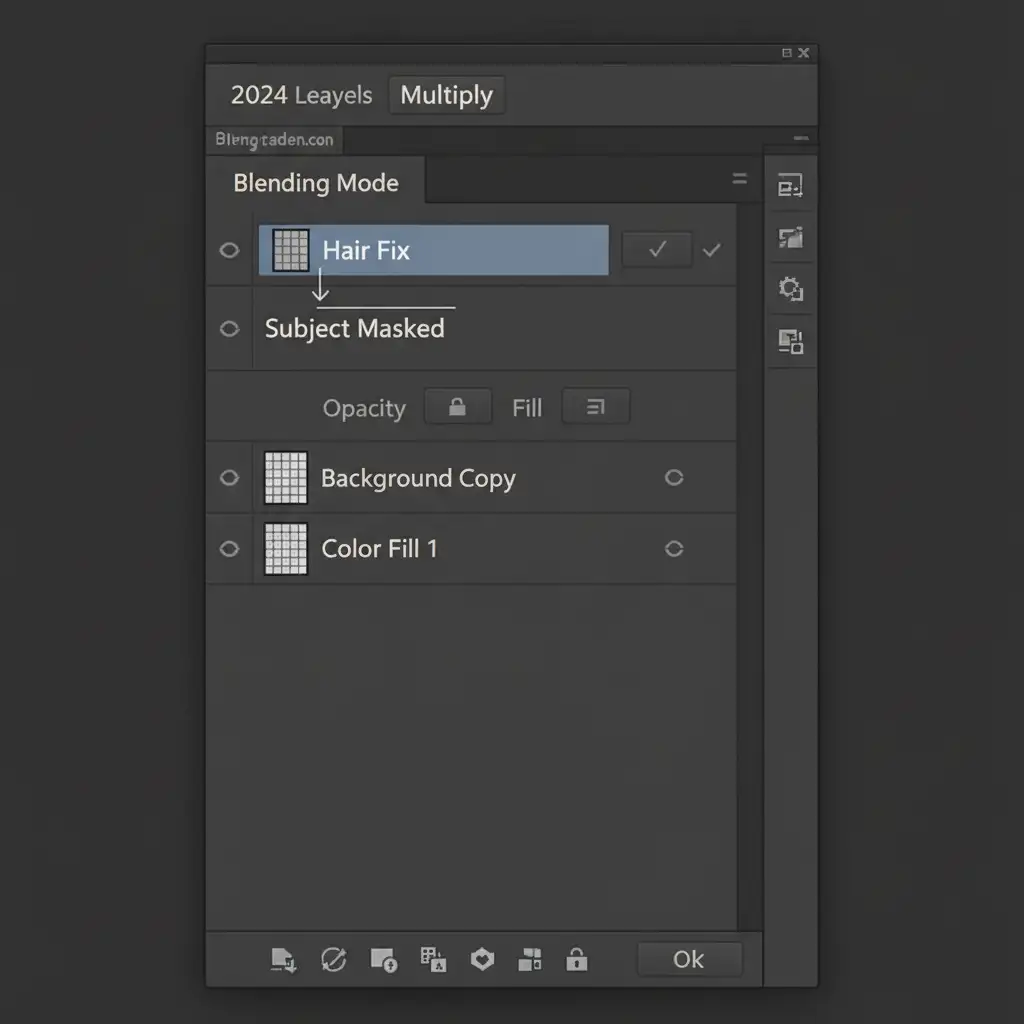Click the heart-shaped icon in the bottom toolbar
Screen dimensions: 1024x1024
point(483,960)
